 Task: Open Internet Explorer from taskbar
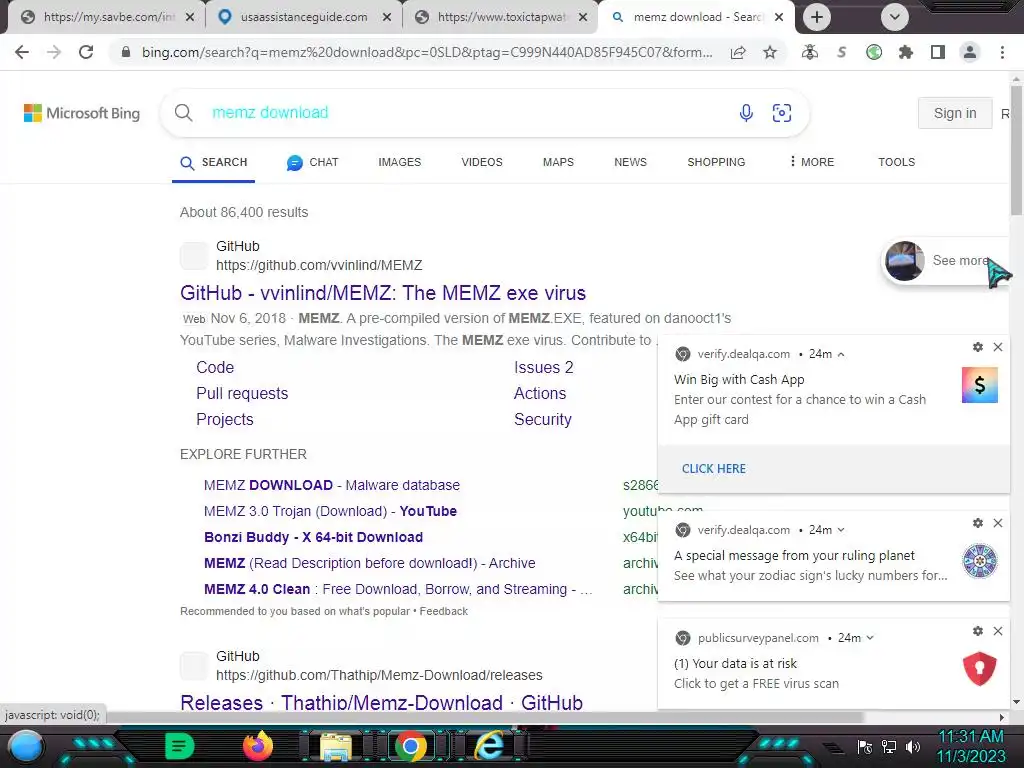tap(488, 746)
